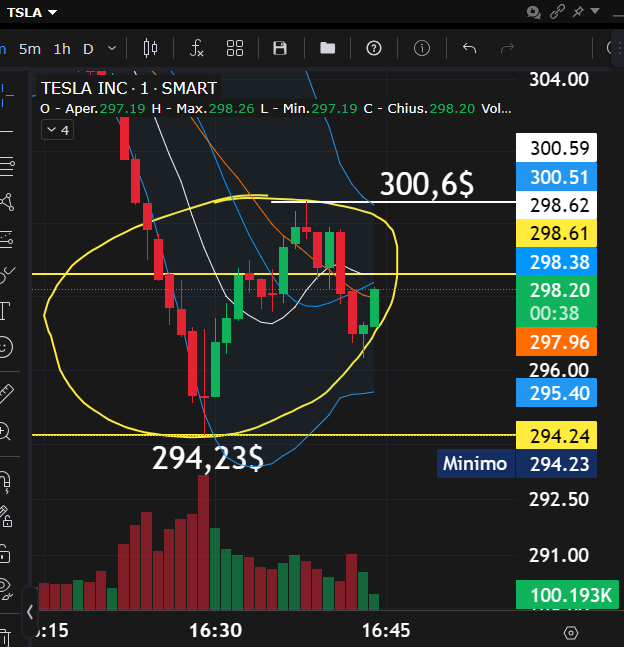Screen dimensions: 624x647
Task: Undo the last chart action
Action: click(469, 48)
